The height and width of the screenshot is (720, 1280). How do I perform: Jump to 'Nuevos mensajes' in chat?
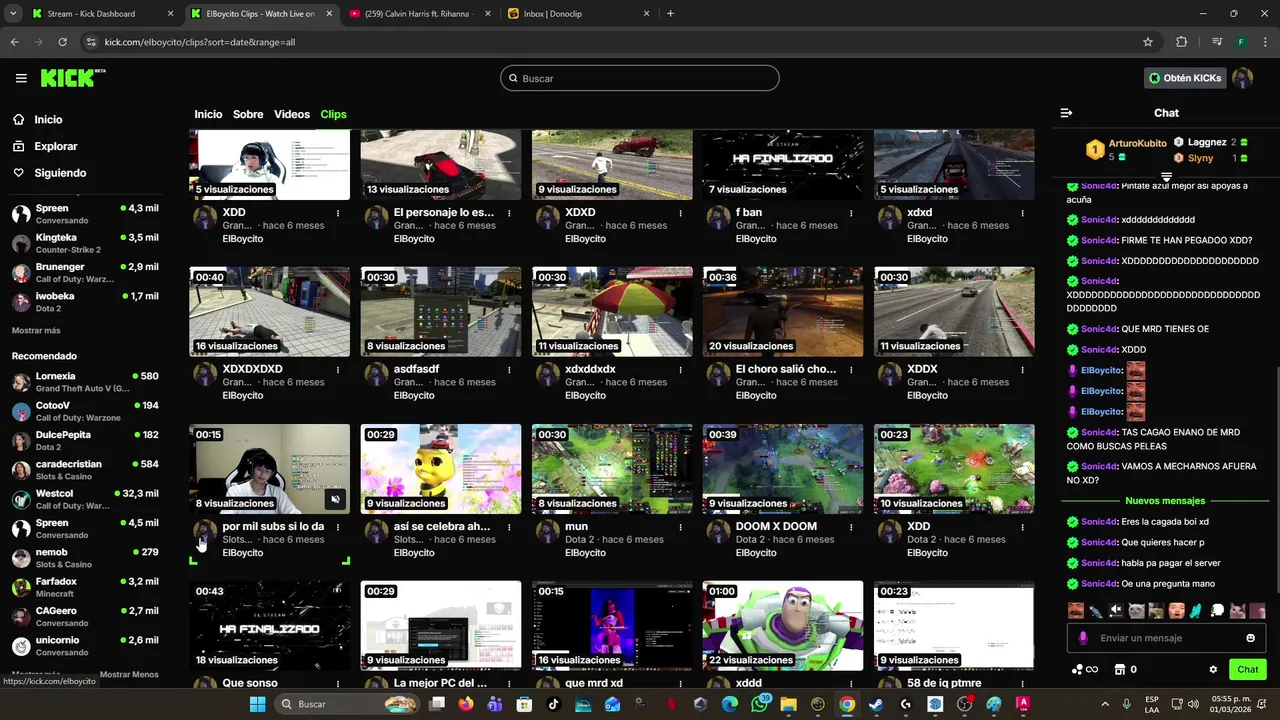tap(1165, 500)
